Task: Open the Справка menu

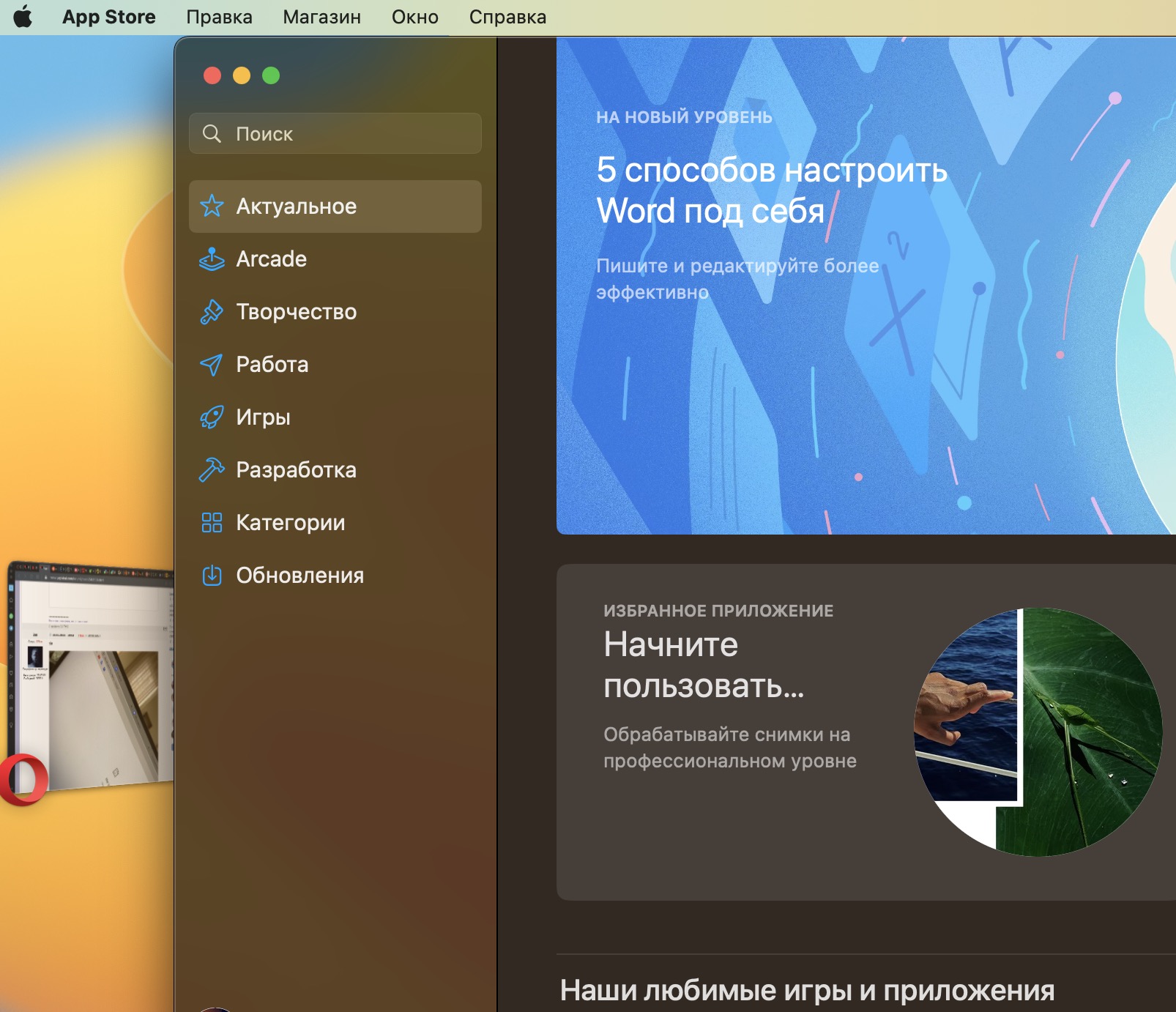Action: click(x=507, y=17)
